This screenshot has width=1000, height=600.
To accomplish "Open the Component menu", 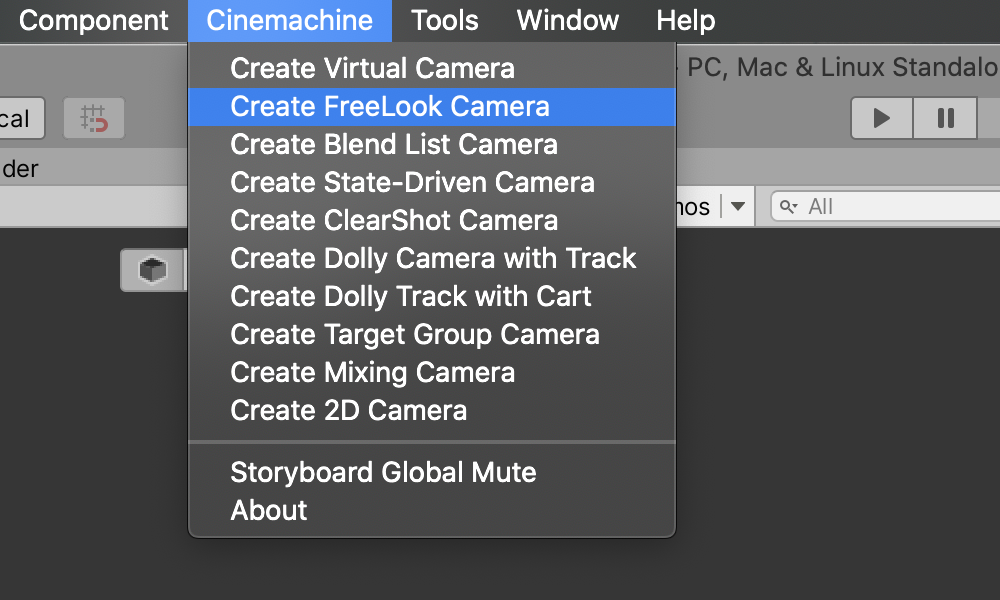I will click(x=94, y=20).
